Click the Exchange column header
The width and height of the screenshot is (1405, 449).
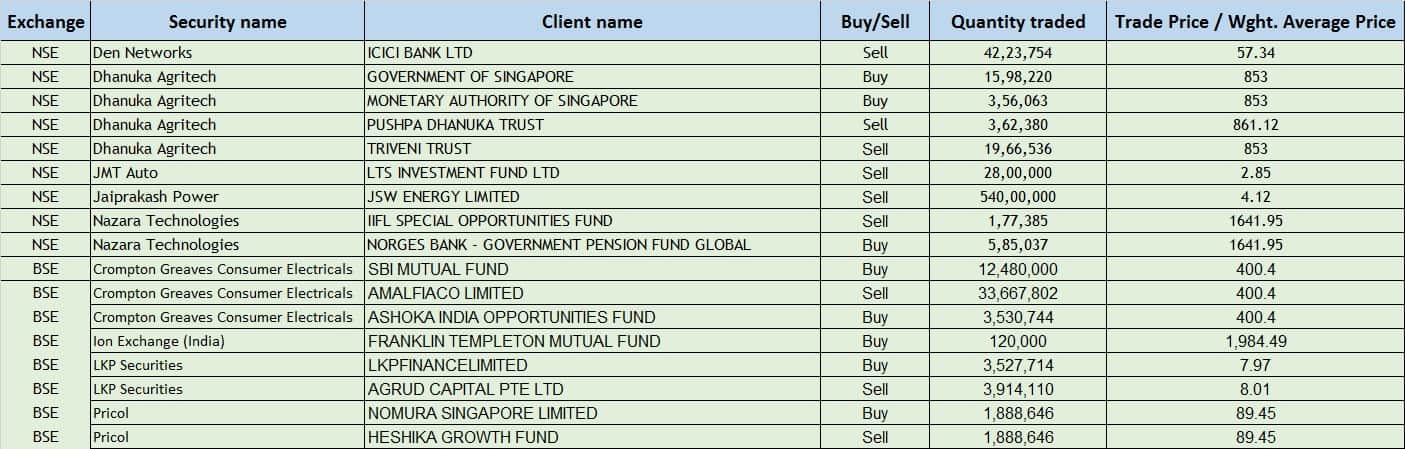[45, 21]
